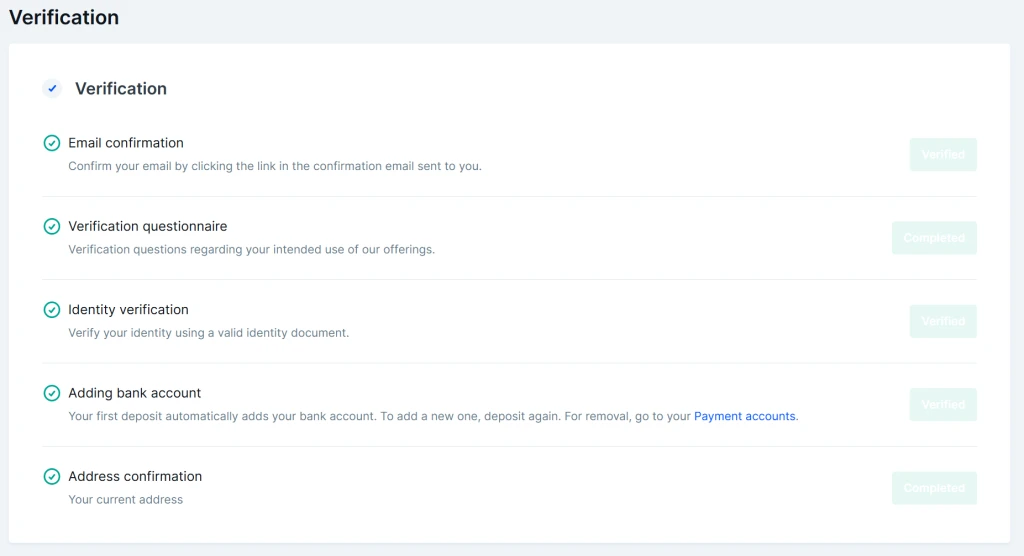This screenshot has width=1024, height=556.
Task: Click the Email confirmation green check icon
Action: [x=52, y=143]
